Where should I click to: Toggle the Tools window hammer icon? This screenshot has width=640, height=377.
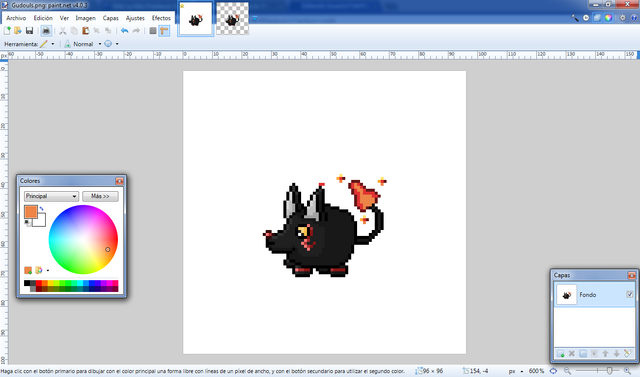[575, 18]
